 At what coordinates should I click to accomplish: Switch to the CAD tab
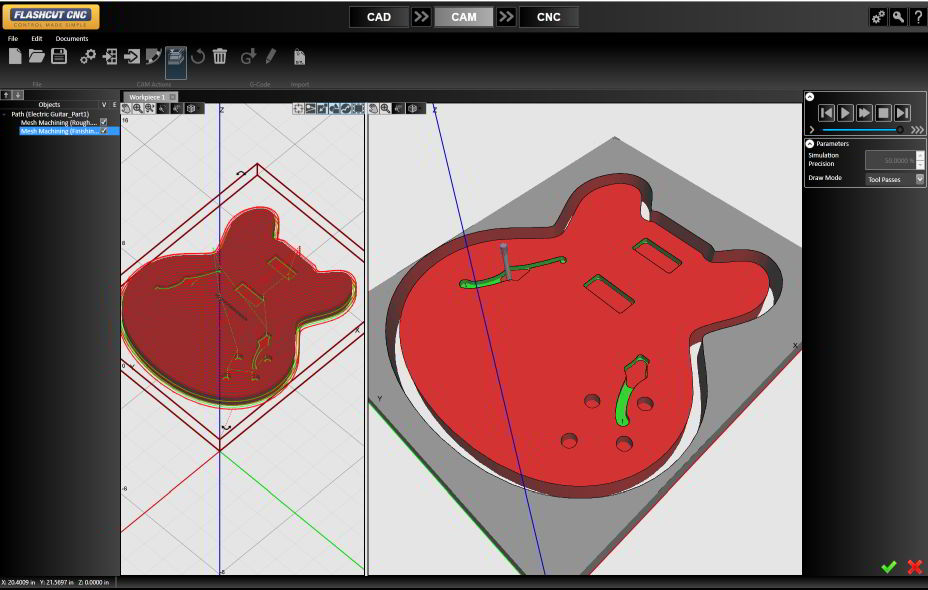click(x=379, y=17)
